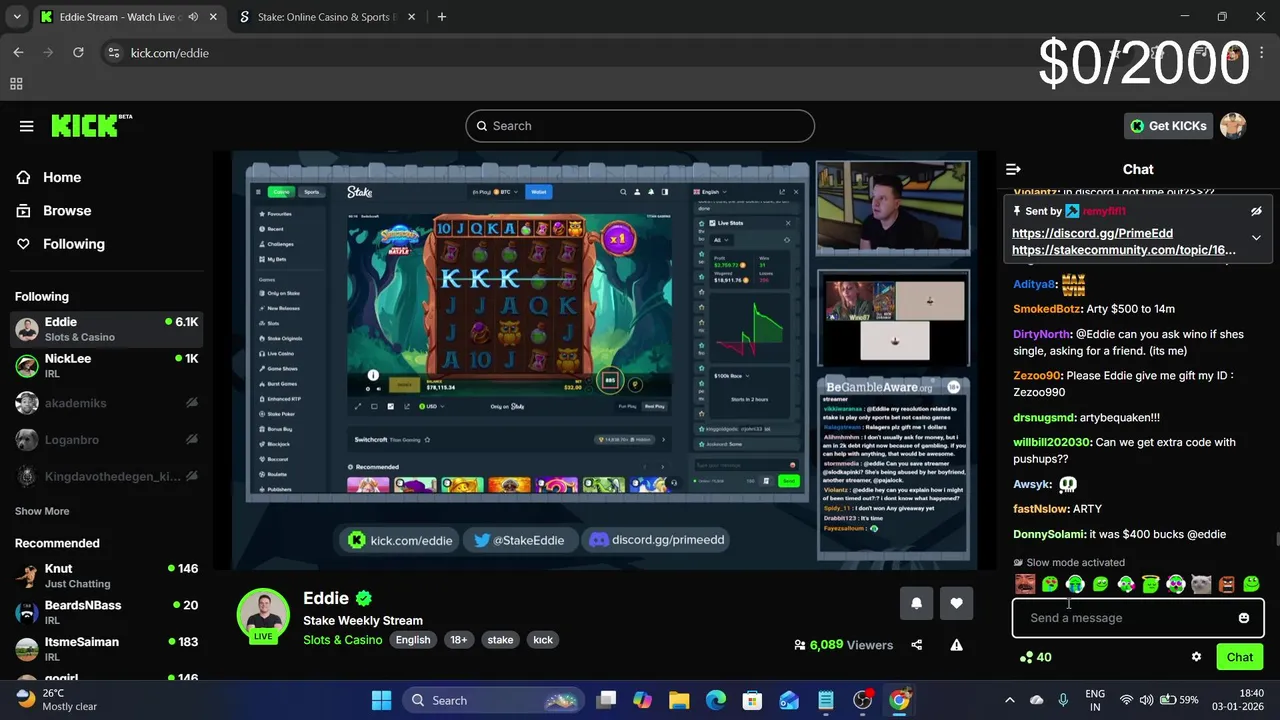Share the stream
The height and width of the screenshot is (720, 1280).
point(916,645)
